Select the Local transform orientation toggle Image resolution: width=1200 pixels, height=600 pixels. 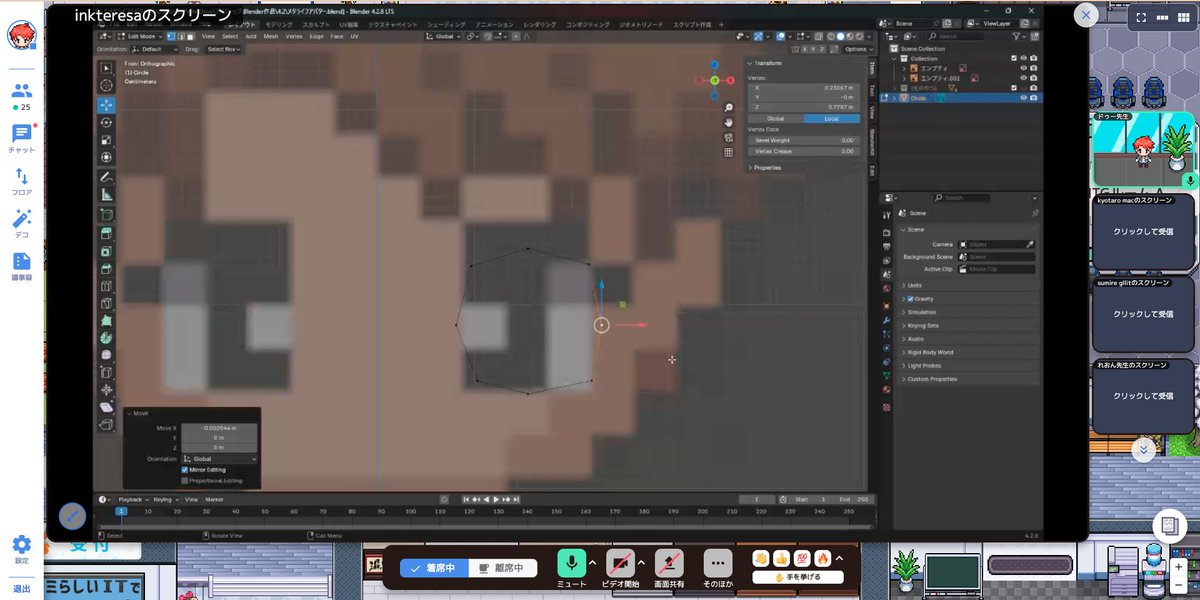[831, 119]
